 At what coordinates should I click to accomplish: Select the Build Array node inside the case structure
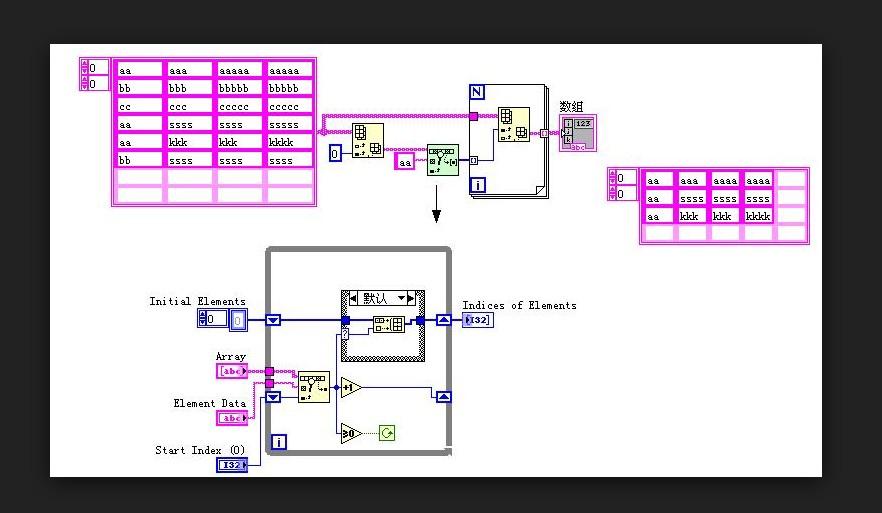pos(387,323)
